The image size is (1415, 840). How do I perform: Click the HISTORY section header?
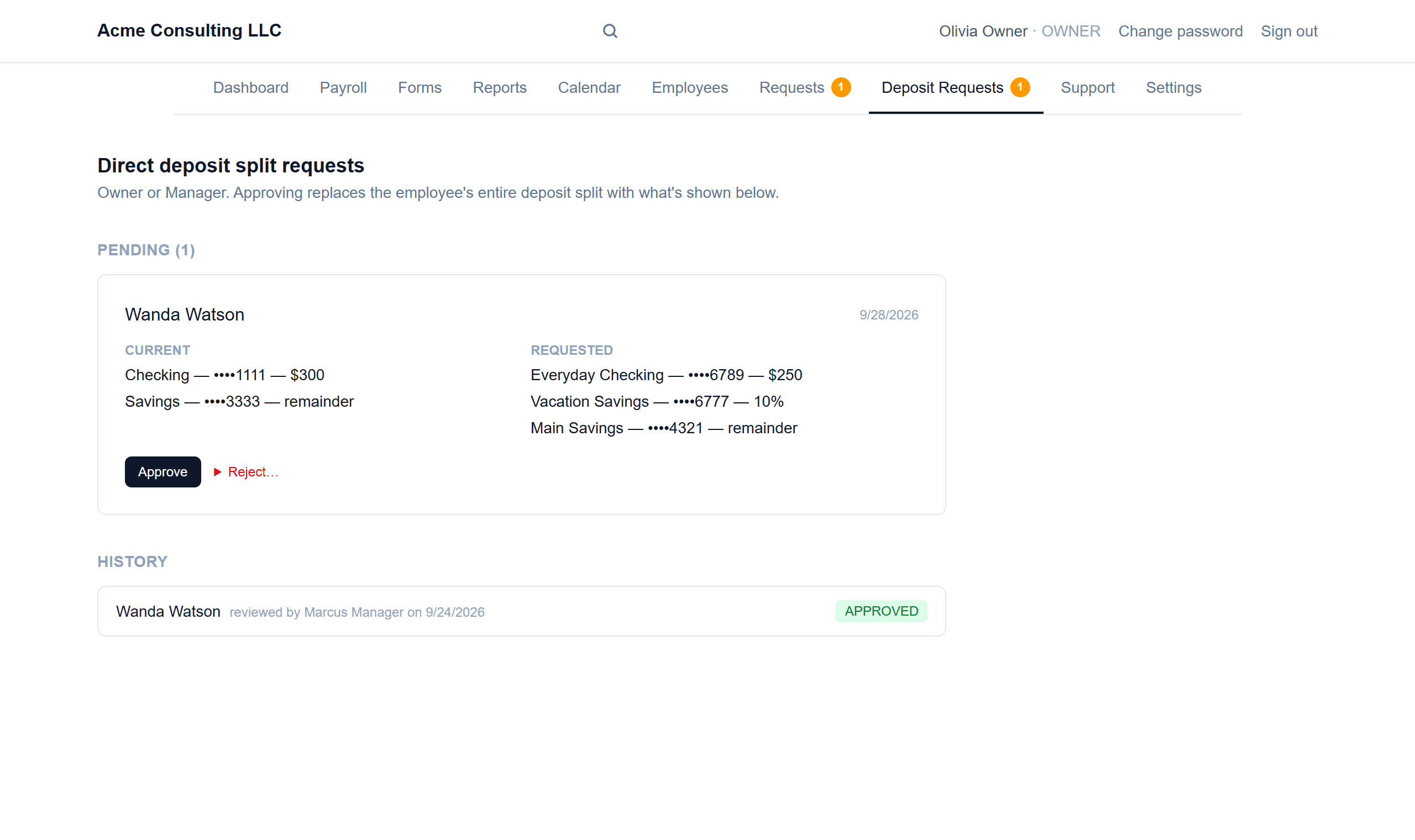pyautogui.click(x=133, y=561)
